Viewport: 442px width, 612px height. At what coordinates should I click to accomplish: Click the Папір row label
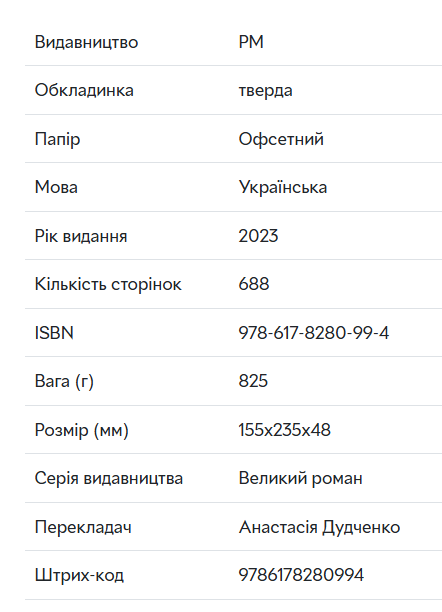coord(57,139)
